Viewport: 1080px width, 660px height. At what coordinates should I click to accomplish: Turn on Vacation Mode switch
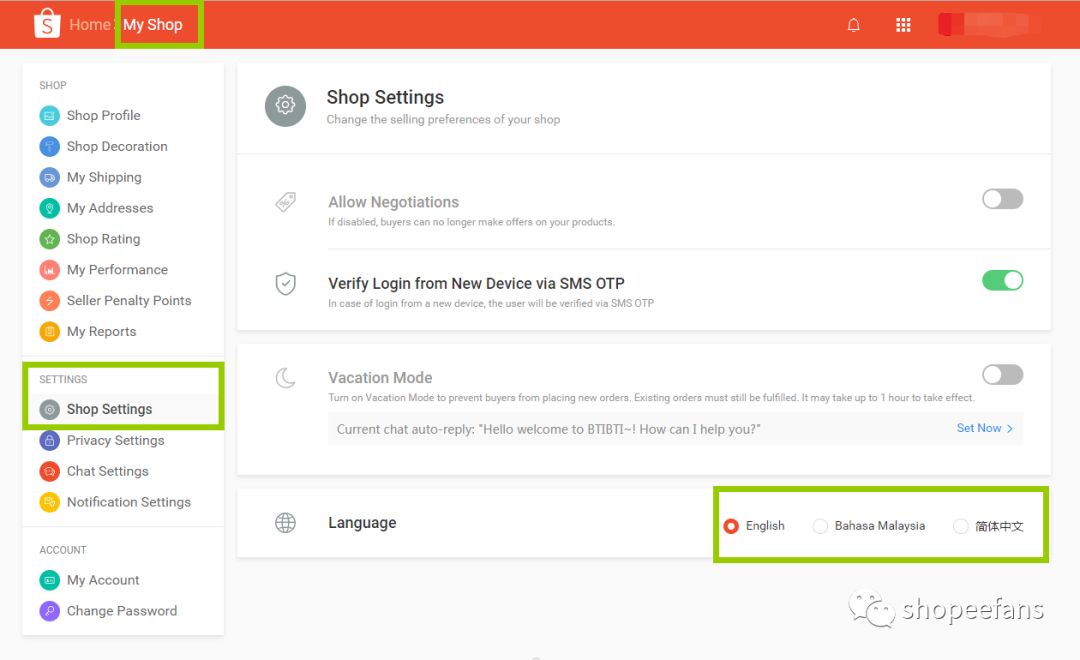click(1002, 375)
